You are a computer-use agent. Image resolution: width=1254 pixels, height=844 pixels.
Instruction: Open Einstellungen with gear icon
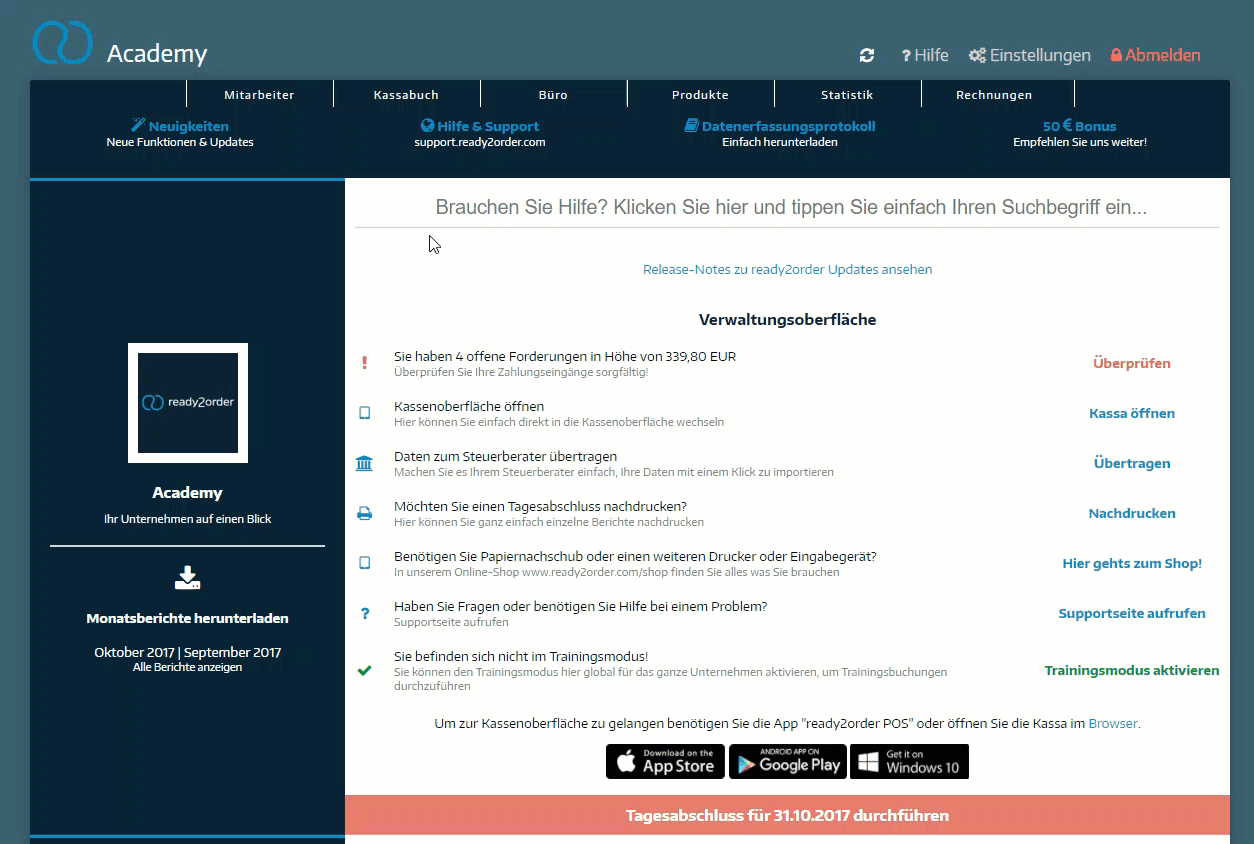pyautogui.click(x=1030, y=56)
